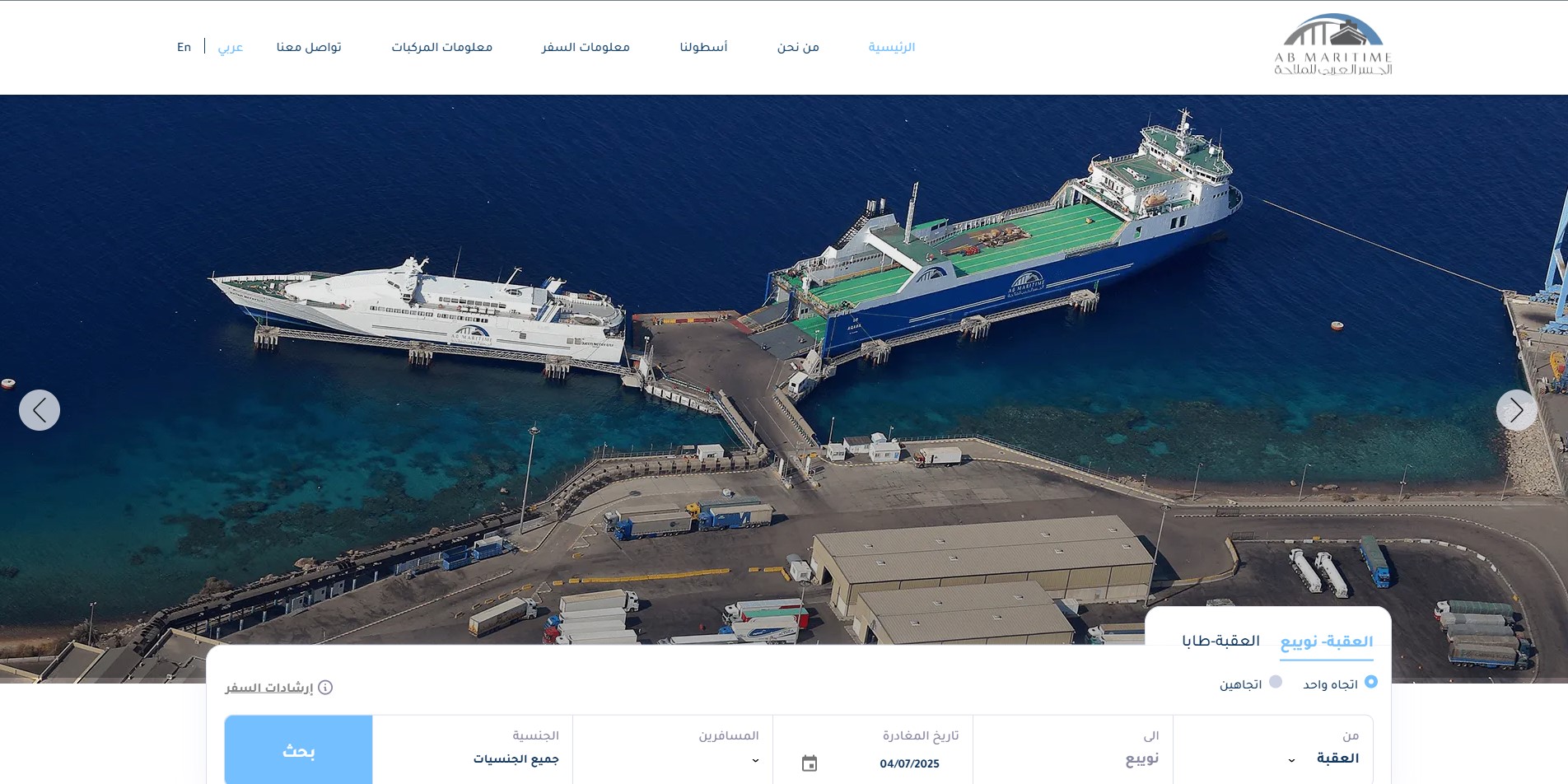Open معلومات السفر menu item
Image resolution: width=1568 pixels, height=784 pixels.
tap(586, 48)
